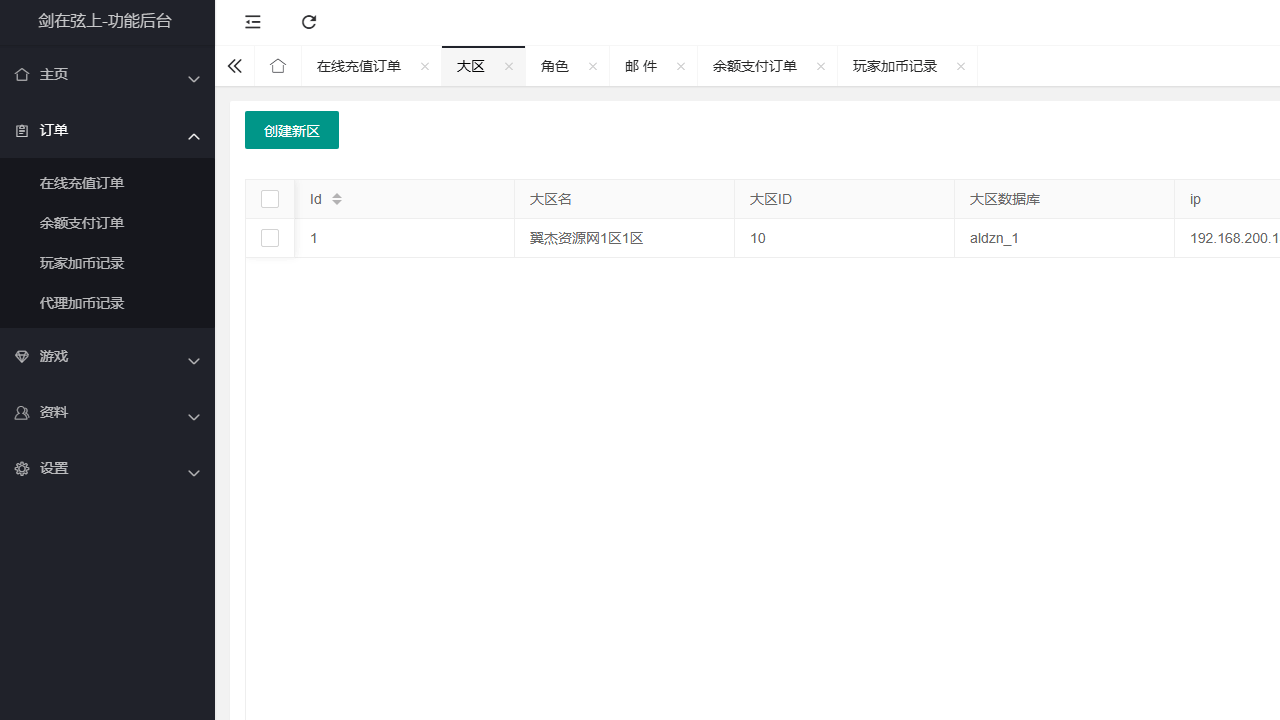Select the 大区 tab
The image size is (1280, 720).
(471, 66)
